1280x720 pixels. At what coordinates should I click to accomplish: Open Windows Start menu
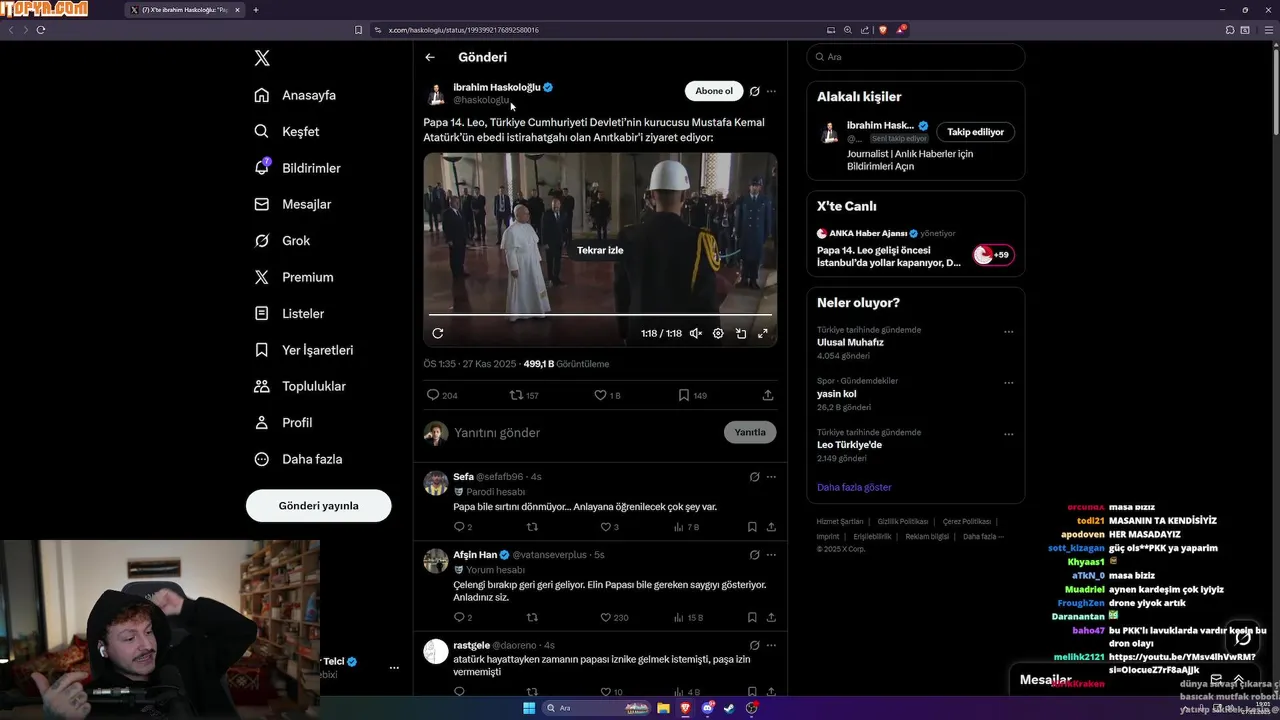point(529,708)
